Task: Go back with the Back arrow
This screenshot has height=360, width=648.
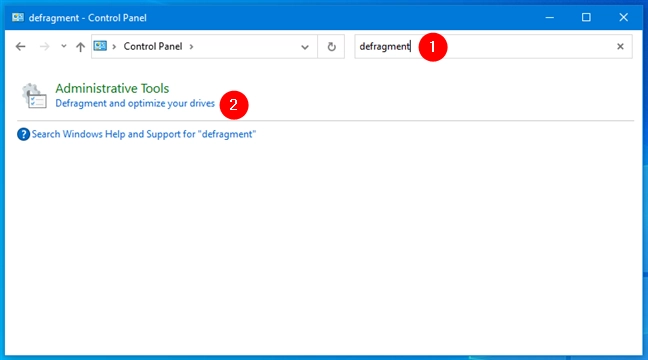Action: (x=20, y=47)
